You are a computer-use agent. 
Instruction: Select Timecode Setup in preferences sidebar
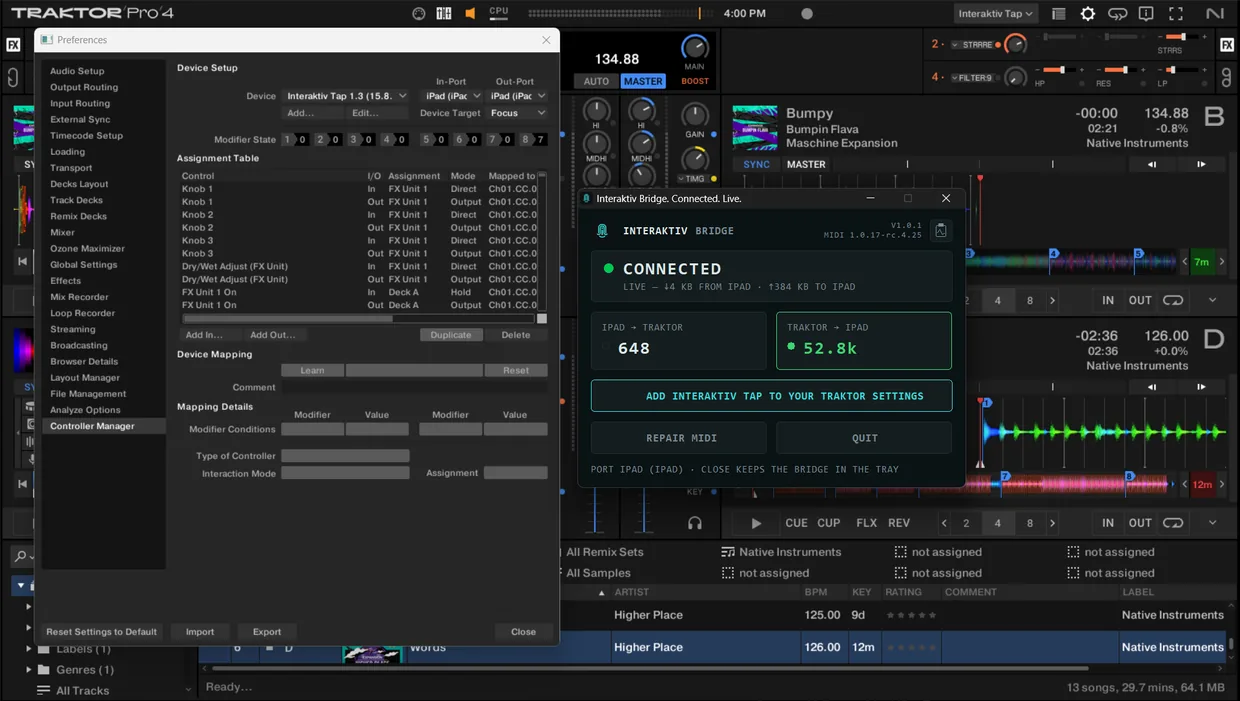(103, 136)
